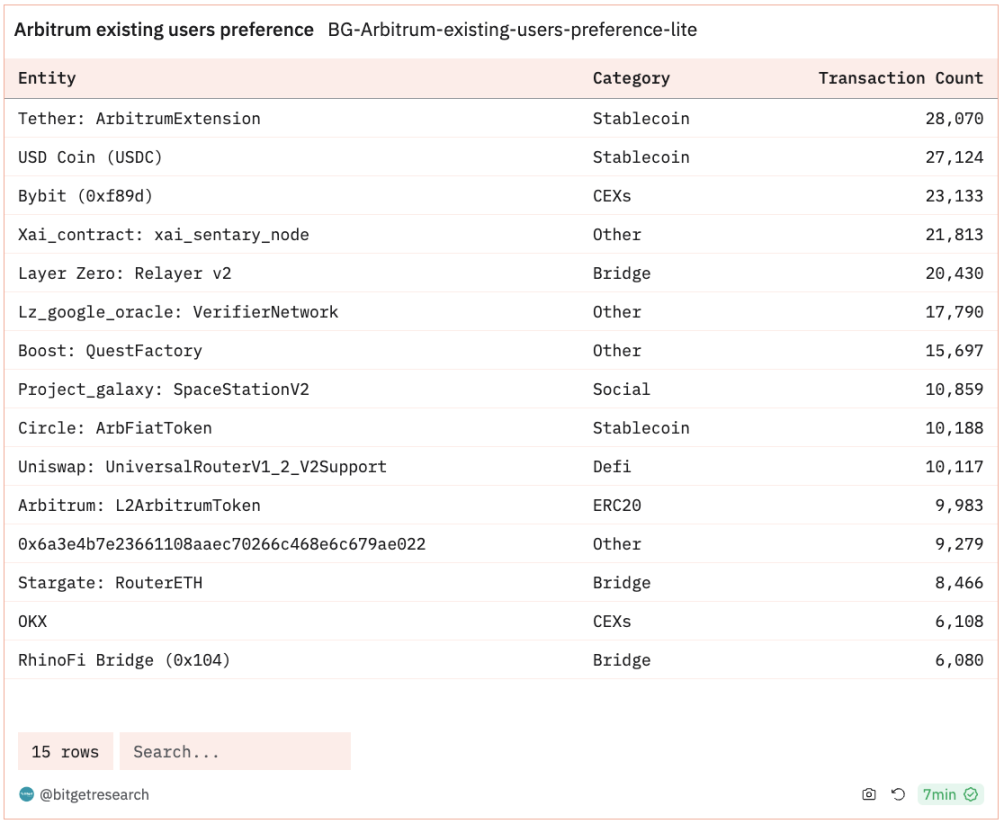Sort by the Category column header

[x=631, y=78]
